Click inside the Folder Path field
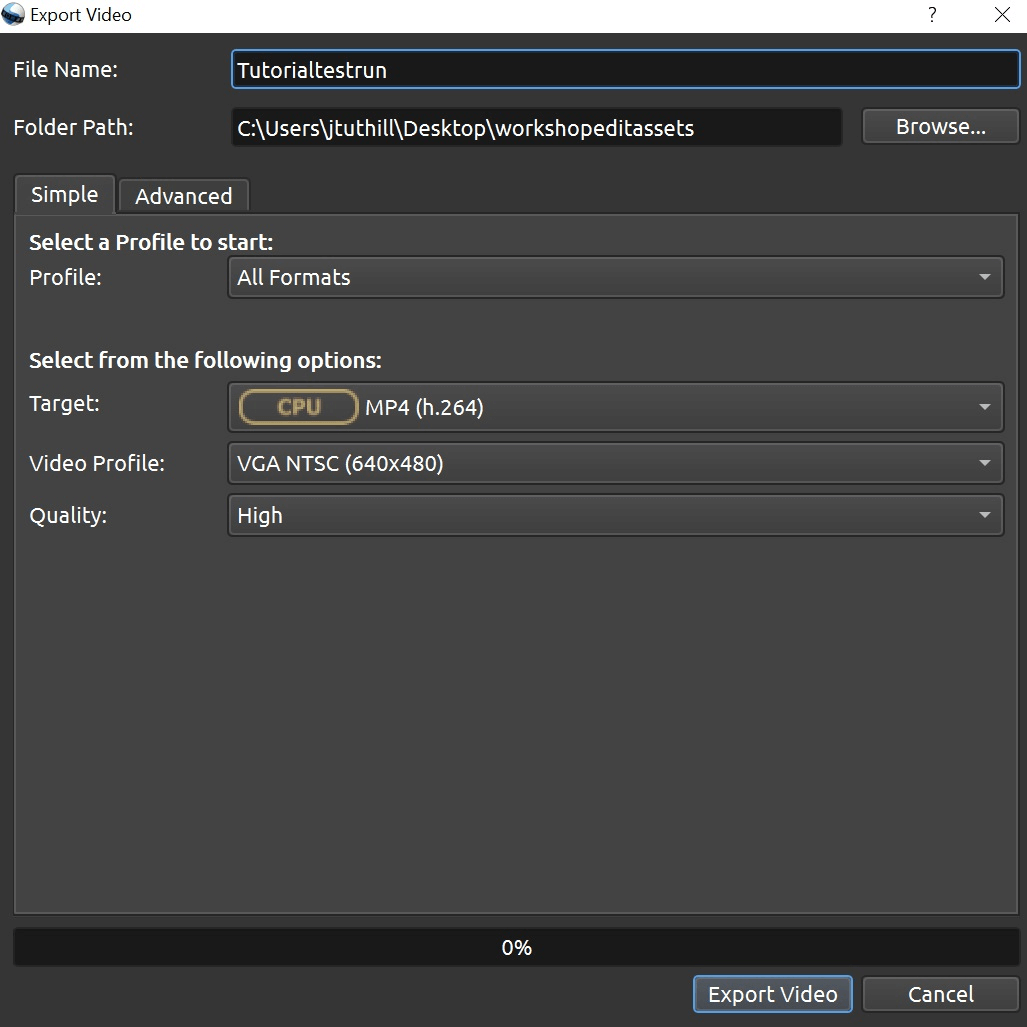The height and width of the screenshot is (1027, 1027). tap(536, 127)
